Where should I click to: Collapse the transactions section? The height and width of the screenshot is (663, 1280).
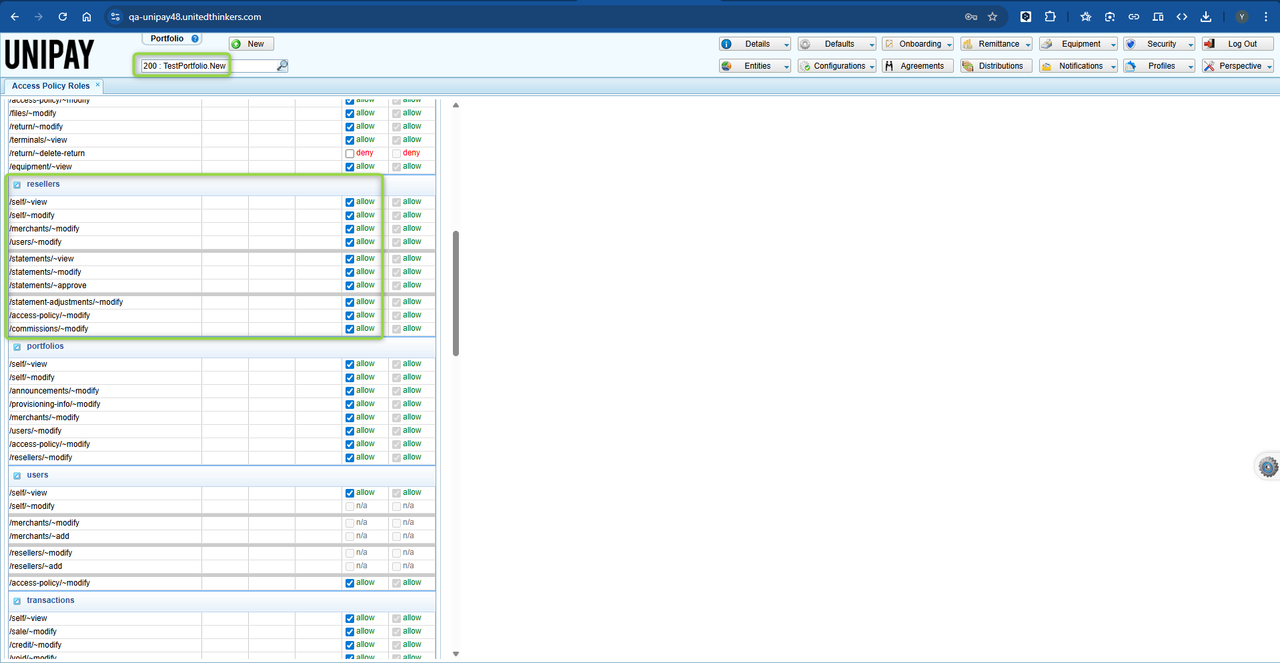click(x=17, y=601)
